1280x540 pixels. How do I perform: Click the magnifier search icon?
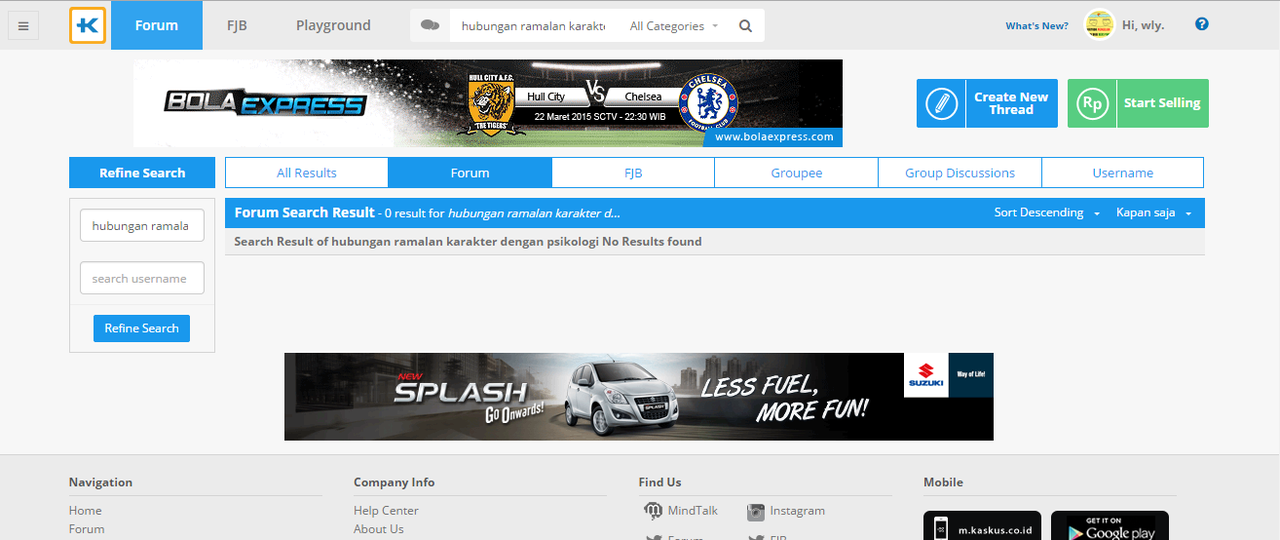[x=745, y=26]
